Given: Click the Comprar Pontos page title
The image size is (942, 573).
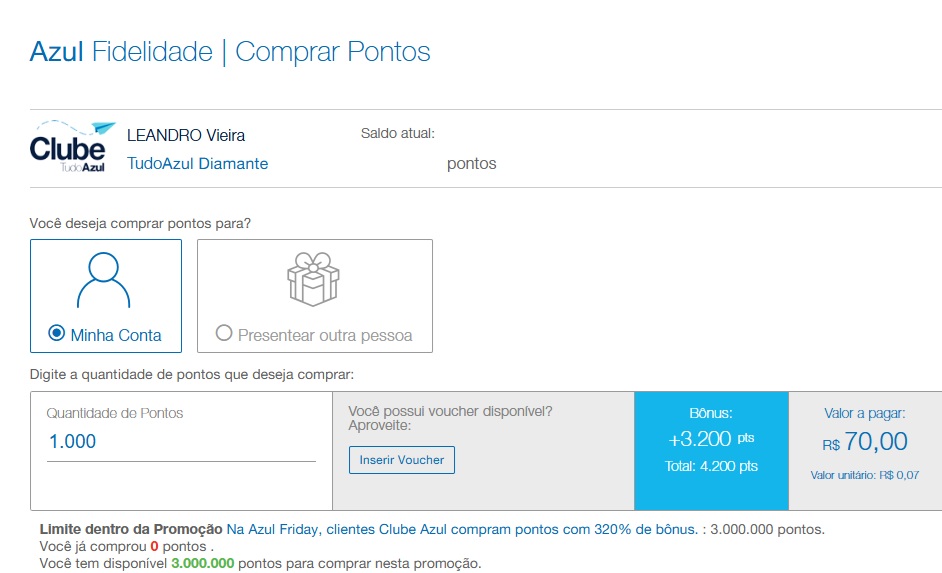Looking at the screenshot, I should pyautogui.click(x=333, y=51).
